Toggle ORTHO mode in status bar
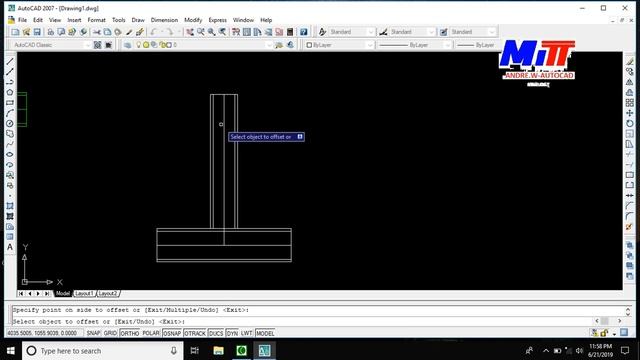Viewport: 640px width, 360px height. tap(130, 333)
